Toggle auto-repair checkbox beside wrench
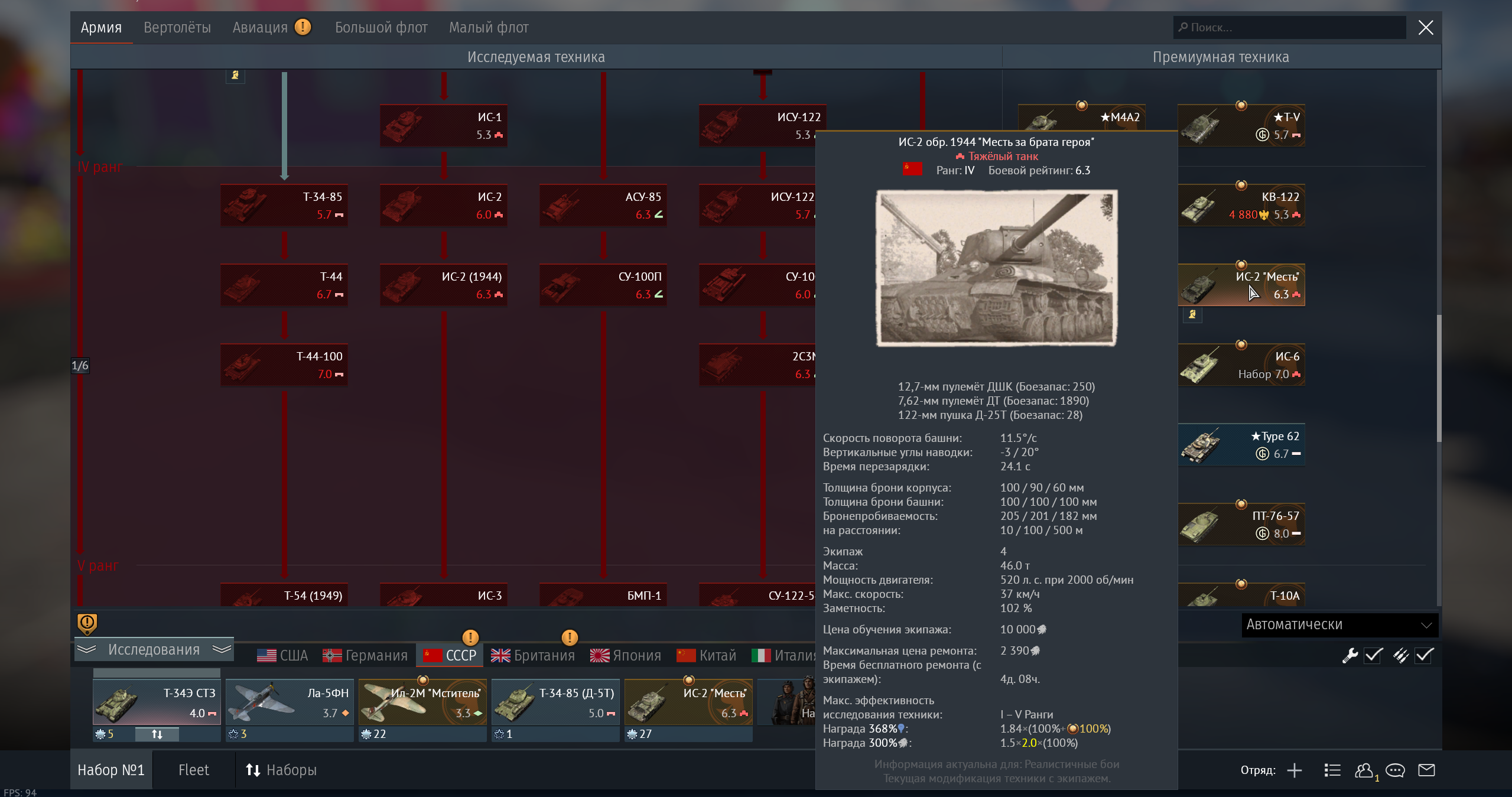Image resolution: width=1512 pixels, height=797 pixels. tap(1373, 655)
